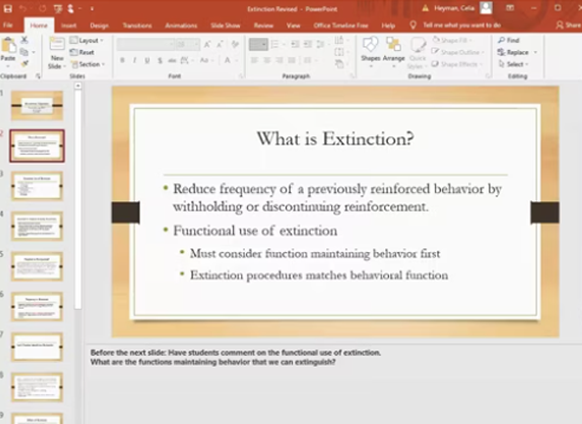Viewport: 582px width, 424px height.
Task: Open the Shape Effects dropdown
Action: pos(457,64)
